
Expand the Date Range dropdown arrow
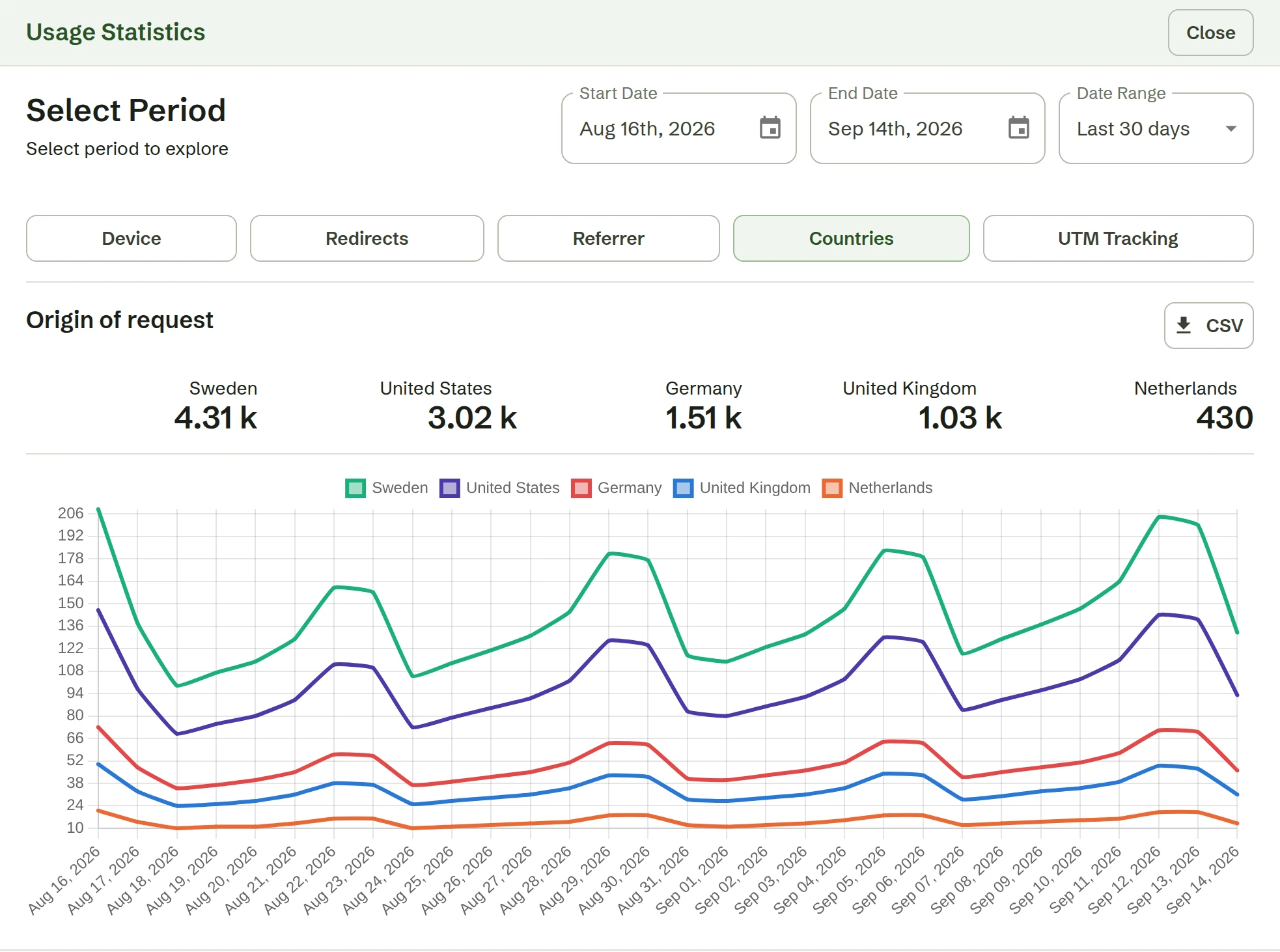coord(1231,128)
